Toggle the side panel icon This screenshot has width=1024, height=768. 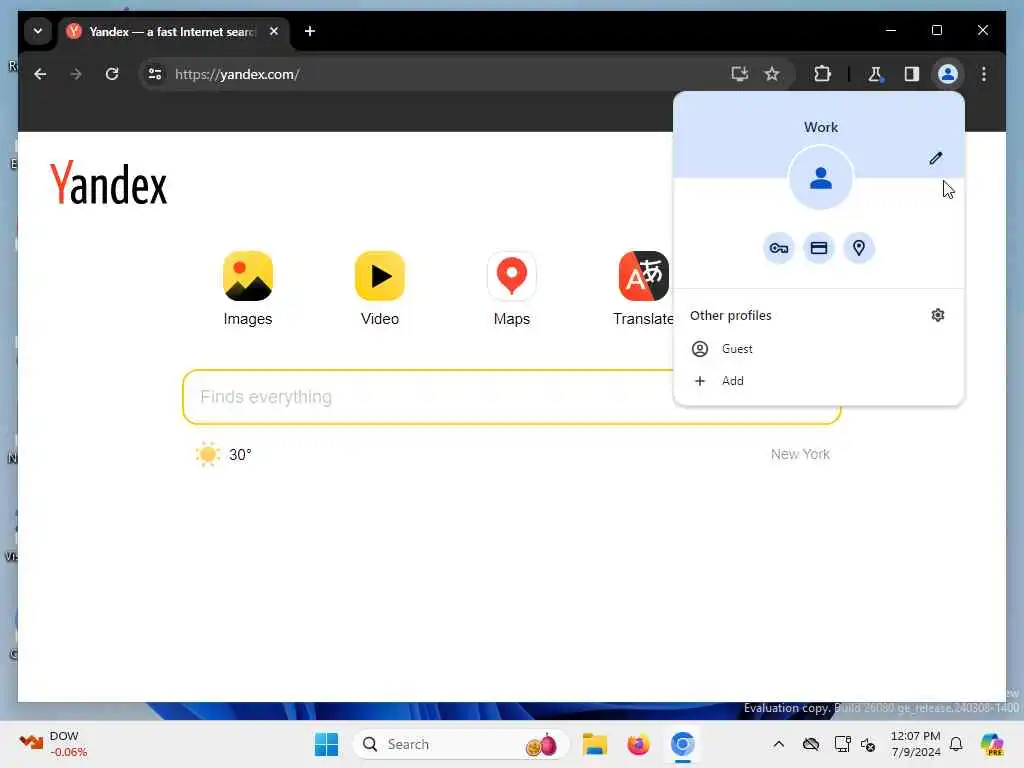coord(912,74)
